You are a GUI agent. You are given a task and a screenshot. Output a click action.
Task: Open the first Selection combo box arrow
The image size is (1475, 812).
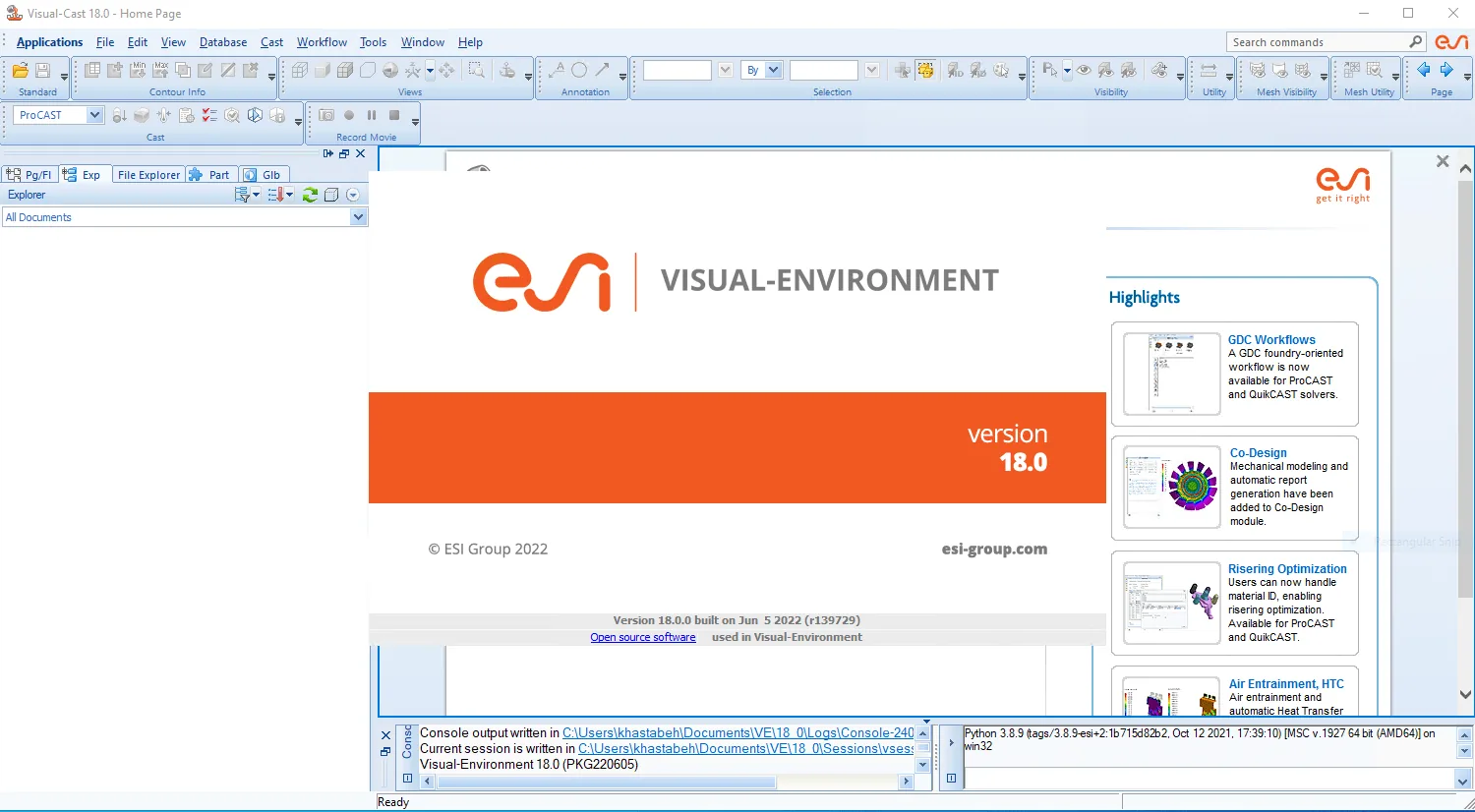coord(726,70)
